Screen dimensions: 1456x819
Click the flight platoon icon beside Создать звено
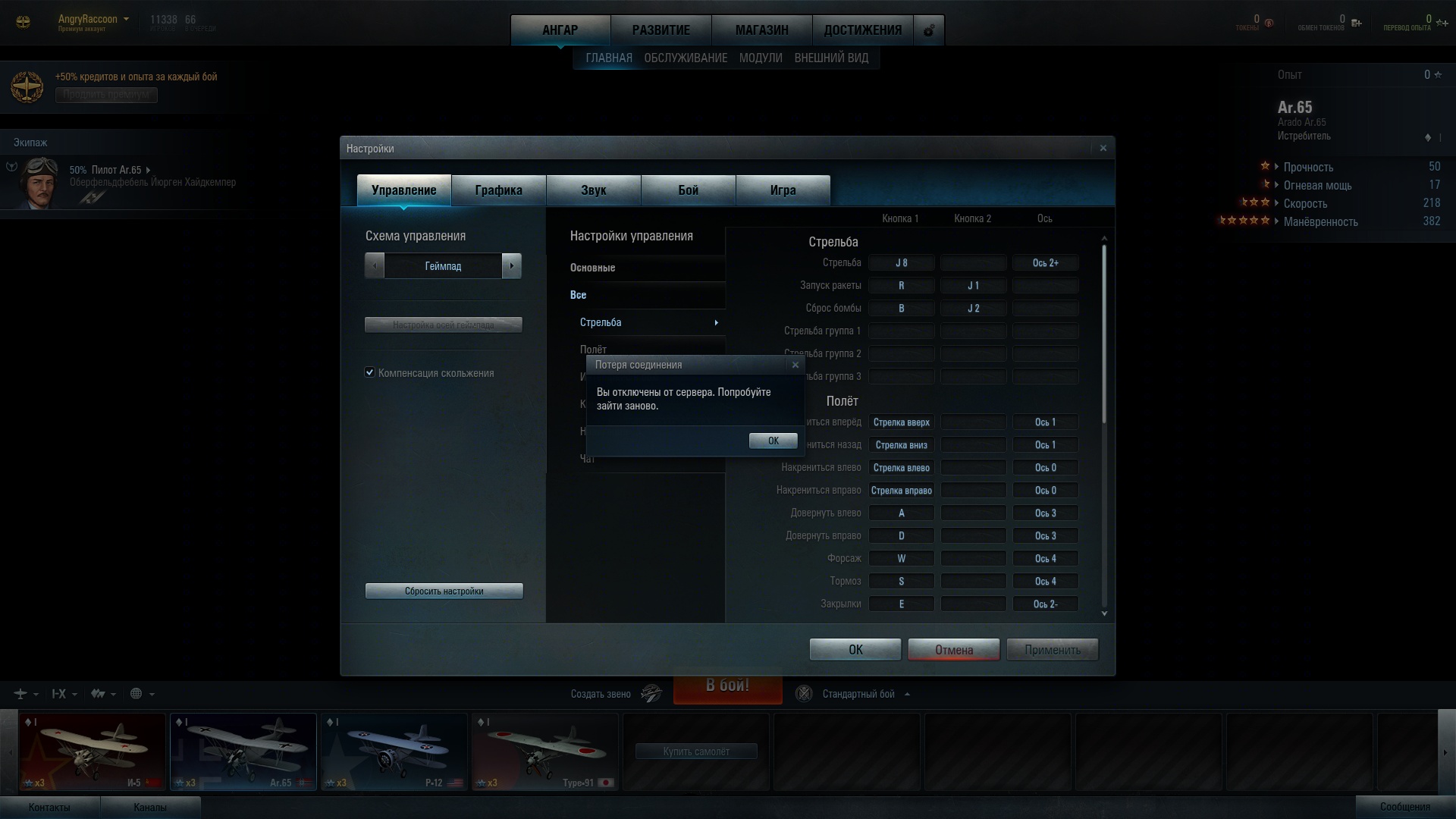[x=651, y=693]
